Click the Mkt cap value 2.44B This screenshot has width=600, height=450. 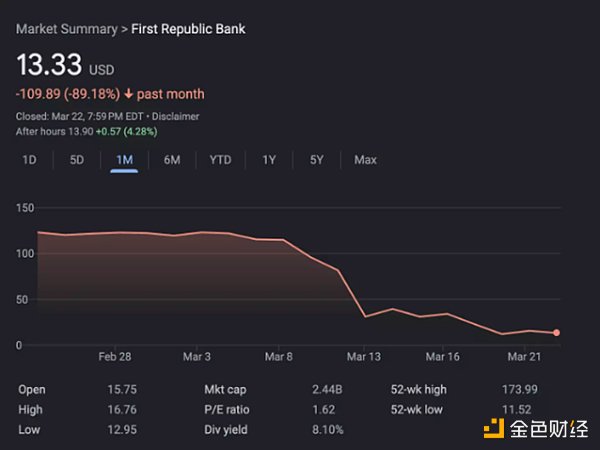pos(329,390)
